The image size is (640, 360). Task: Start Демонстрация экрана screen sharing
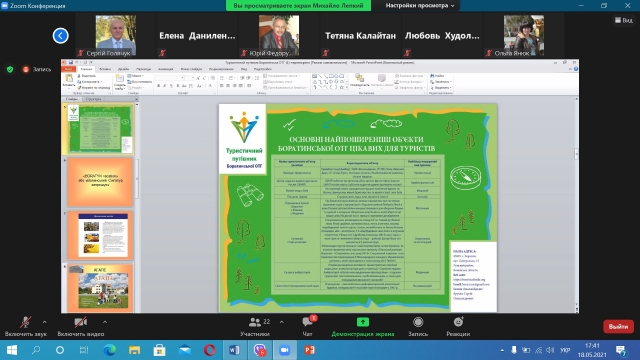362,326
